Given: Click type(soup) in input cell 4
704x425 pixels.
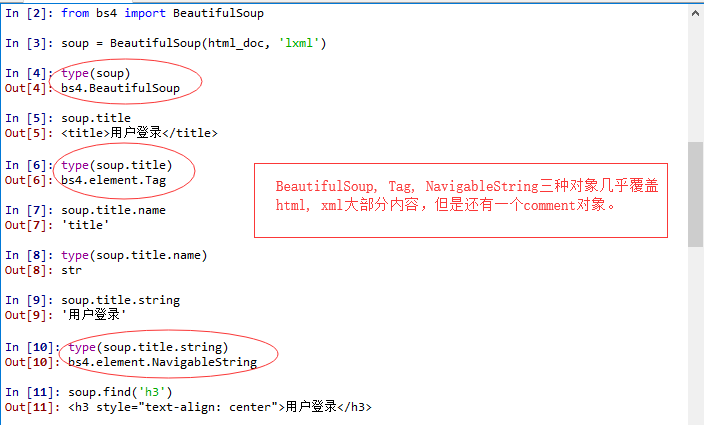Looking at the screenshot, I should click(x=96, y=73).
